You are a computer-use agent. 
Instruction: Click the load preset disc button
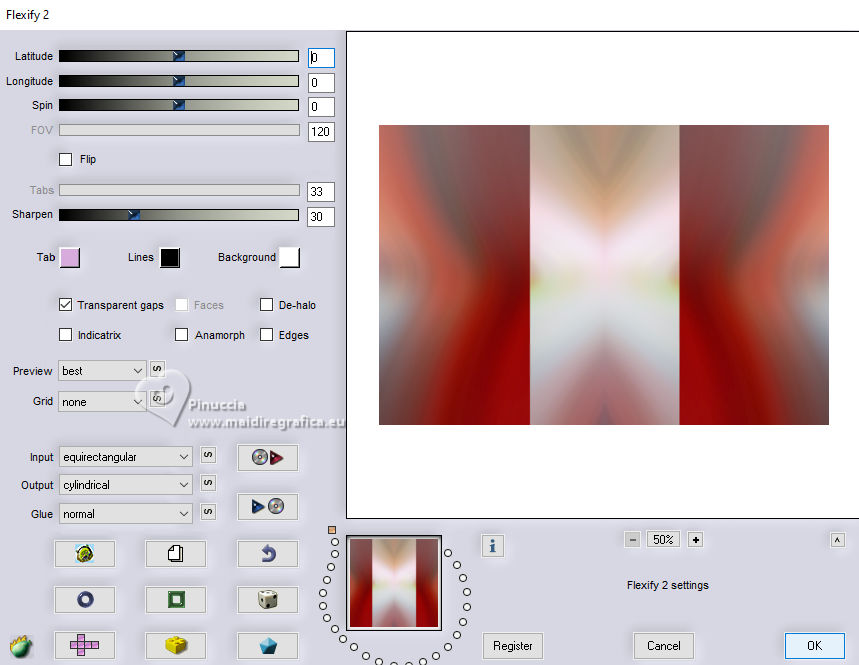click(267, 457)
